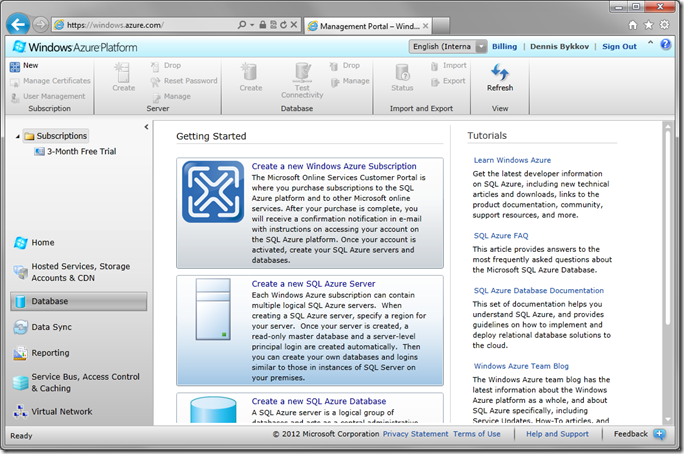Collapse the Subscriptions tree node
Screen dimensions: 684x454
(19, 136)
